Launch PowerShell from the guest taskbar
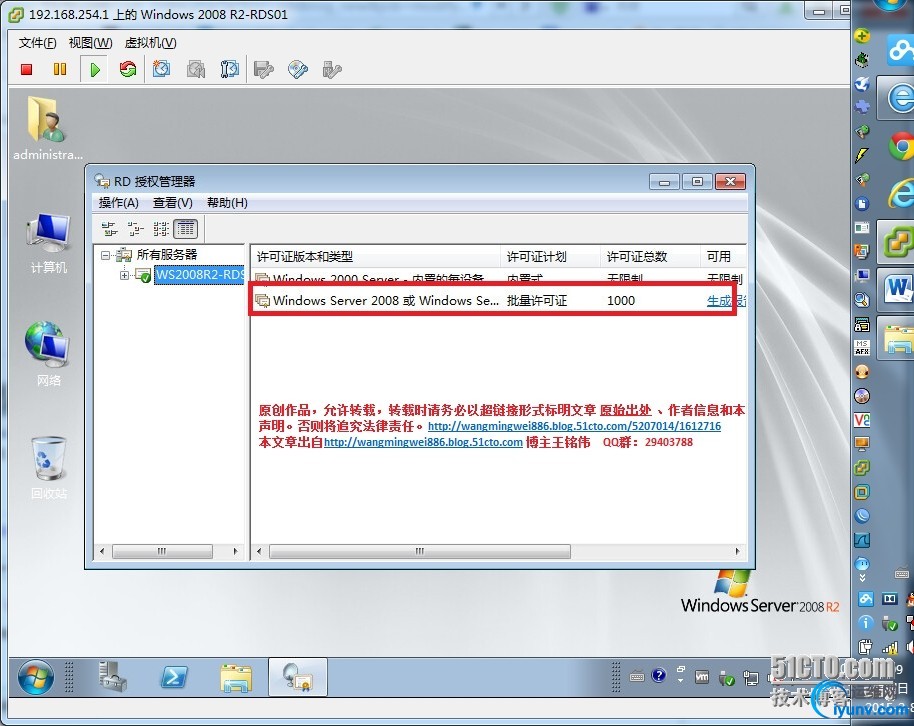Viewport: 914px width, 726px height. (x=174, y=677)
